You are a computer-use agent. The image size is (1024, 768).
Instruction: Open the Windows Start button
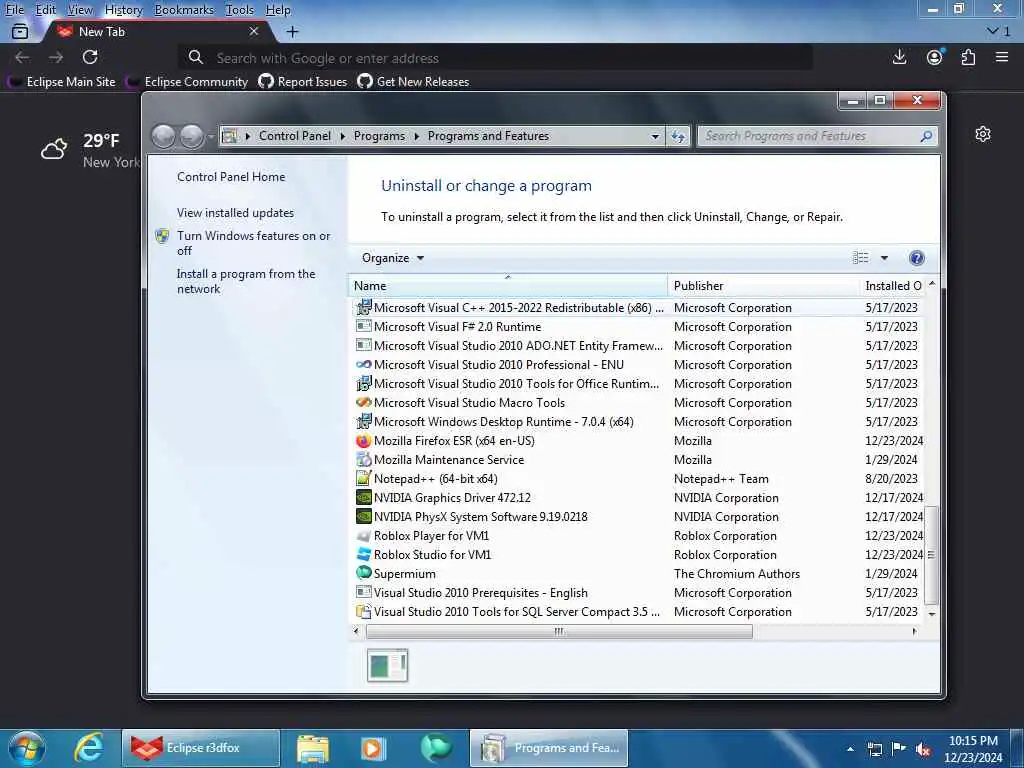coord(27,748)
